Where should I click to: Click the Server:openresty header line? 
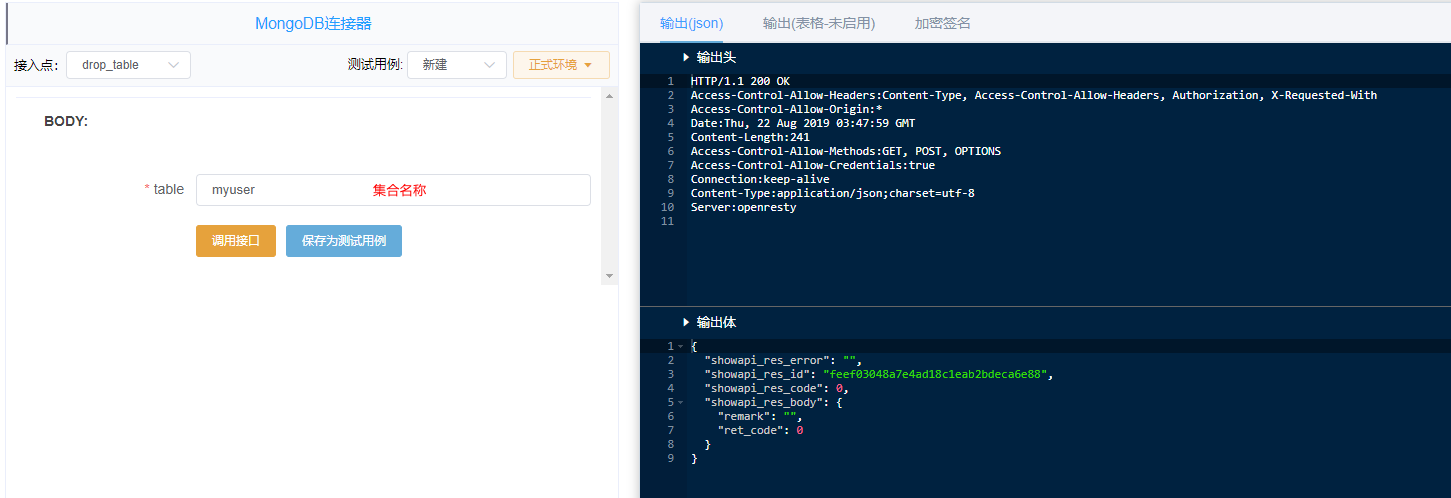click(743, 207)
